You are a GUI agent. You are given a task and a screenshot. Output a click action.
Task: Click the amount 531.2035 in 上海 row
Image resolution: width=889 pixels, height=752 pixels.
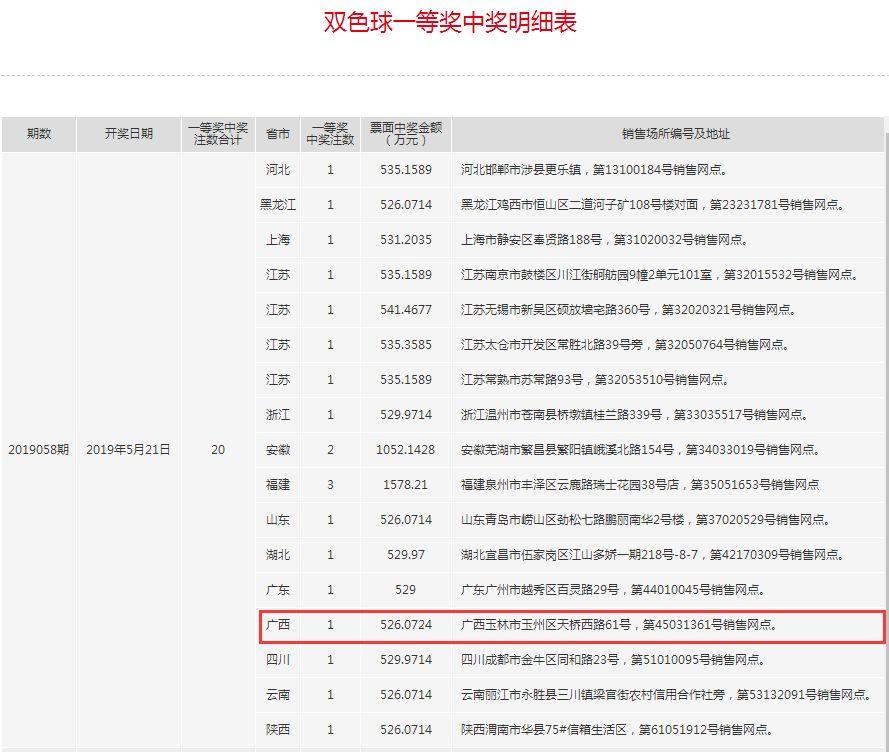click(406, 240)
